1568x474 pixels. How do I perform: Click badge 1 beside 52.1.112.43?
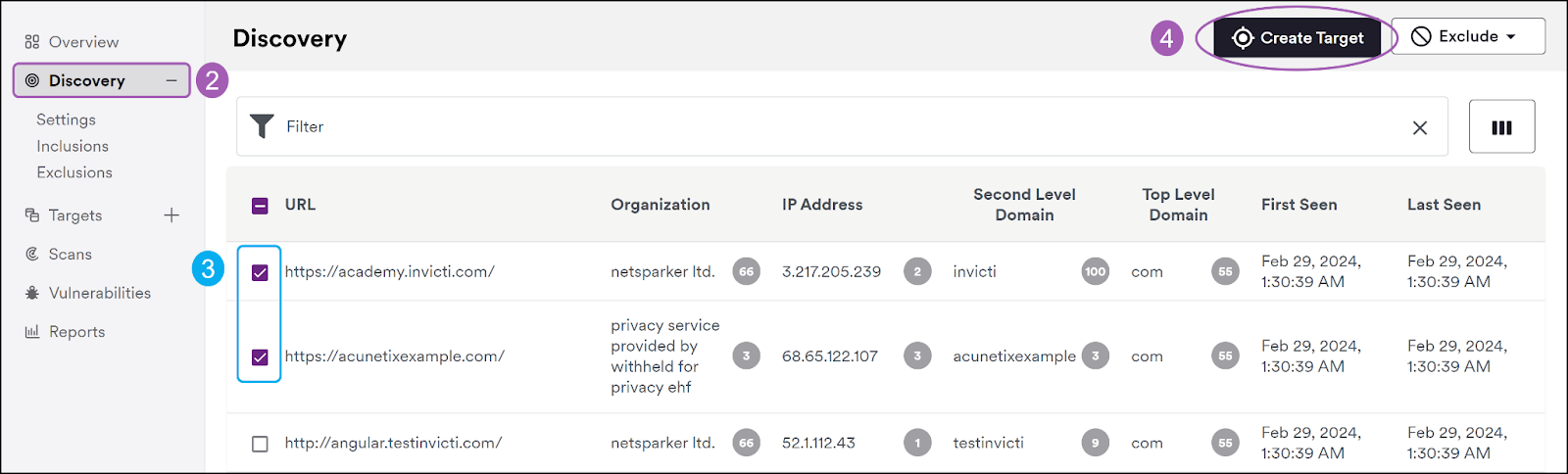pyautogui.click(x=917, y=443)
